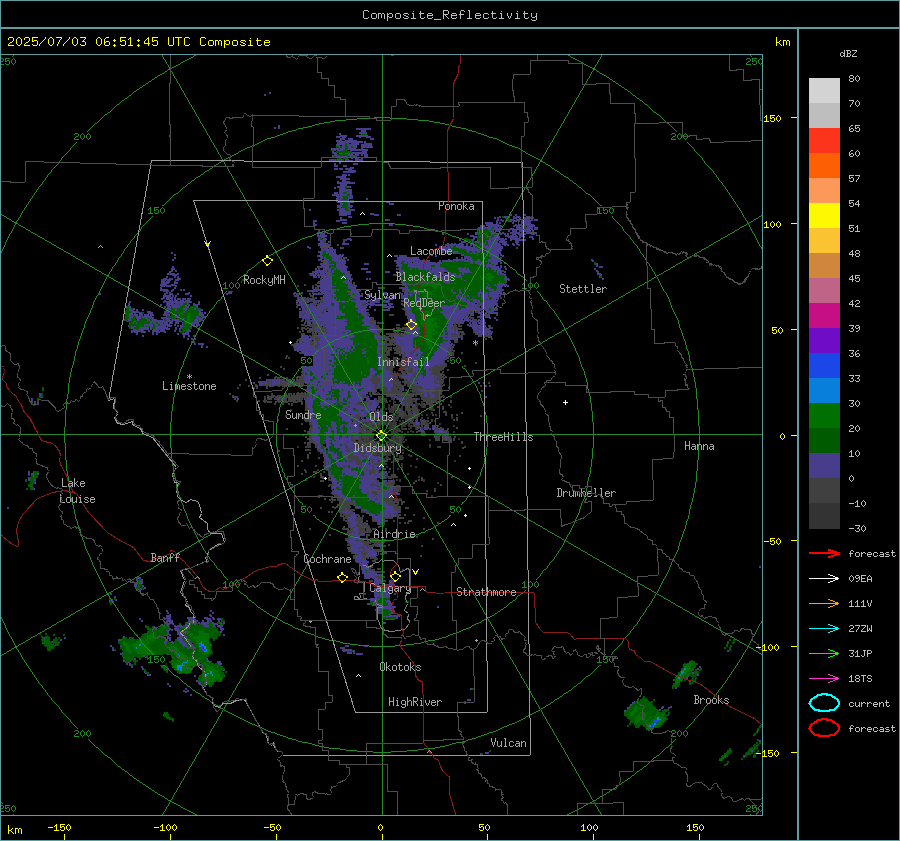Click the Blackfalds label
900x841 pixels.
pos(425,277)
